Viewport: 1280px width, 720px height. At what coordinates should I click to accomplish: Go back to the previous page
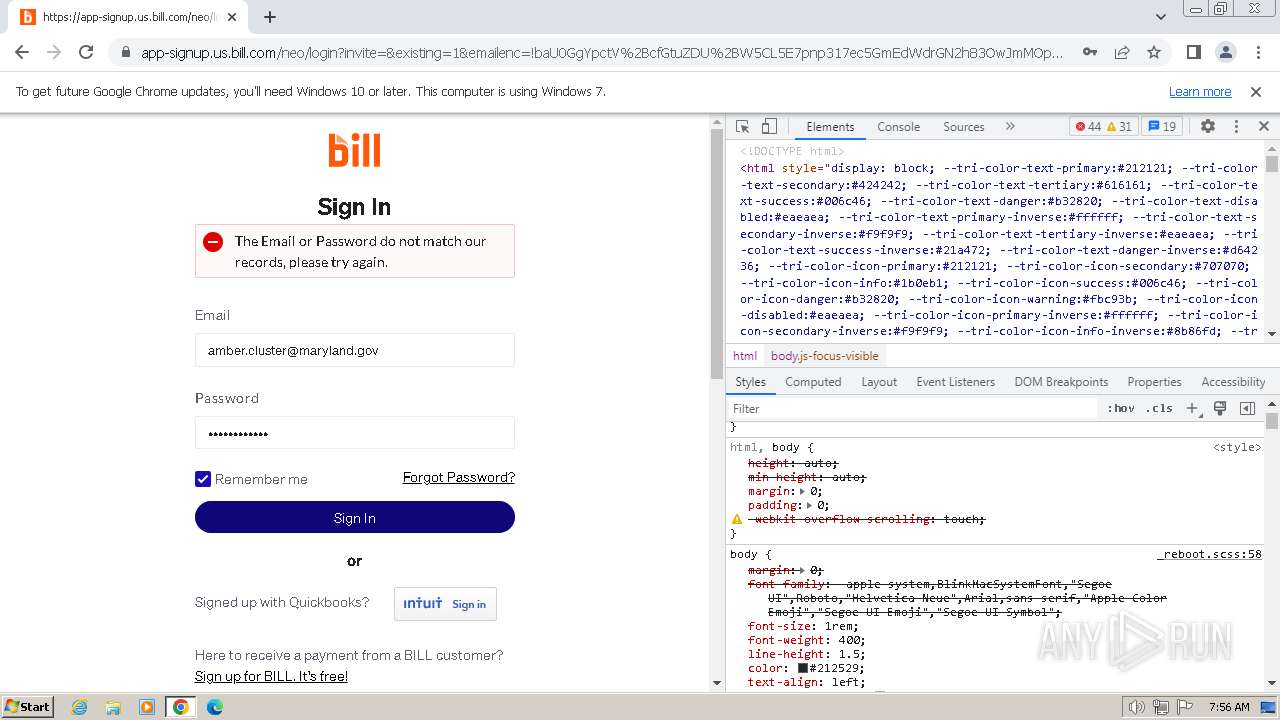pos(22,52)
